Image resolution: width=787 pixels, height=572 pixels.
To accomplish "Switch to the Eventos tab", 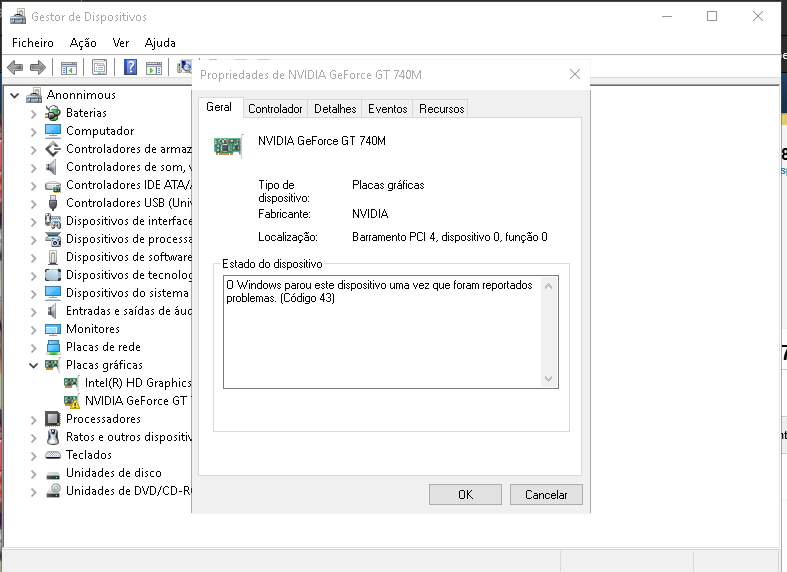I will coord(387,109).
